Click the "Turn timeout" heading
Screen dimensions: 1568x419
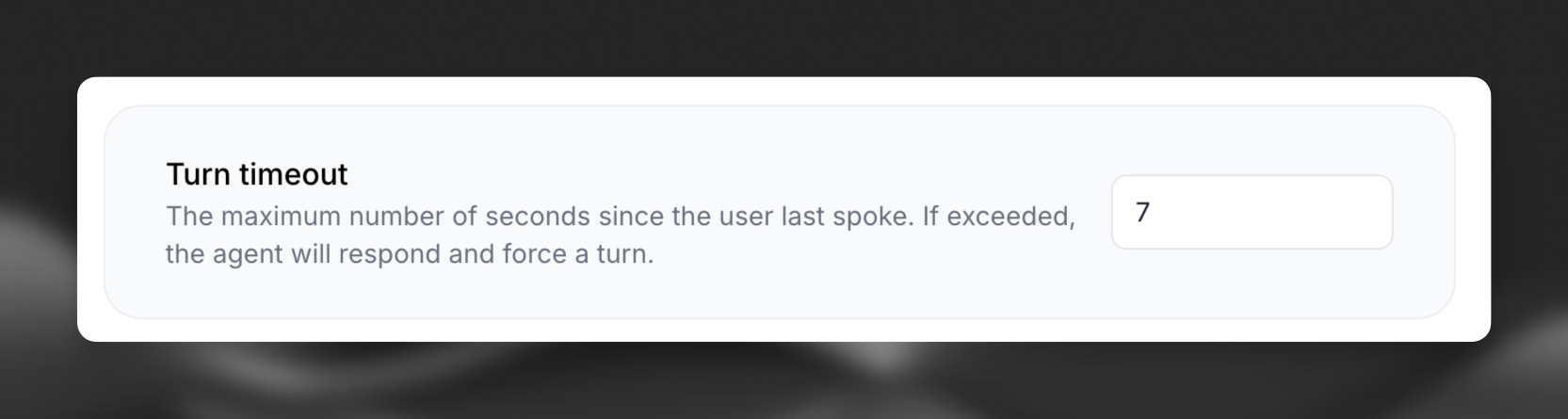coord(256,174)
